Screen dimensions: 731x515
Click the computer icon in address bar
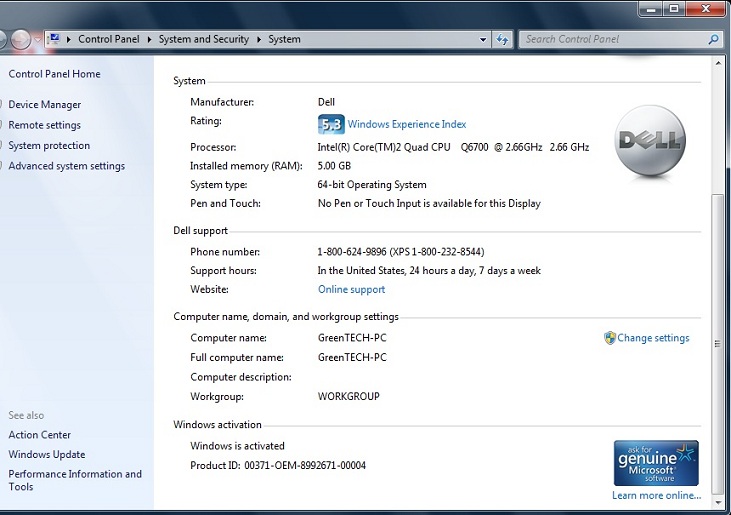pyautogui.click(x=54, y=39)
